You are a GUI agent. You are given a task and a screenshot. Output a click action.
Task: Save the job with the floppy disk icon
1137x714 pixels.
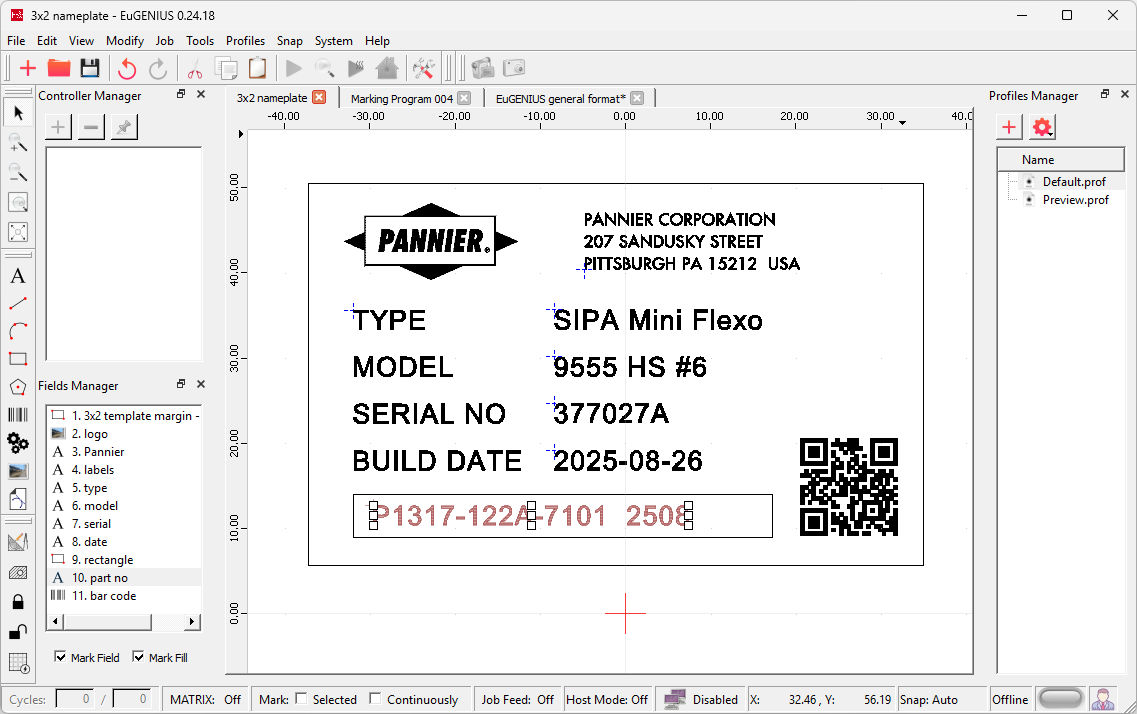pos(90,68)
